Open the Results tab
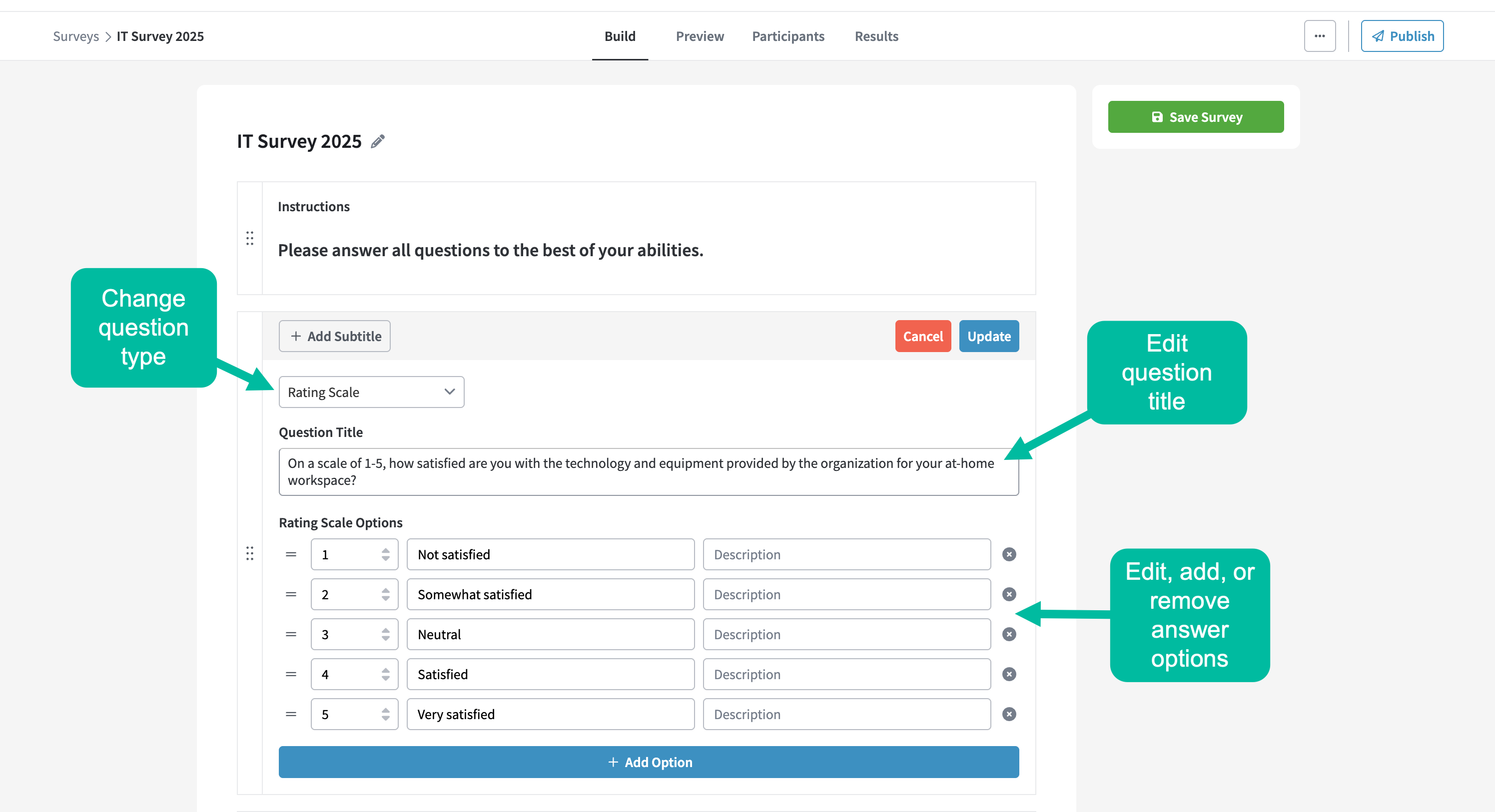The height and width of the screenshot is (812, 1495). 876,36
